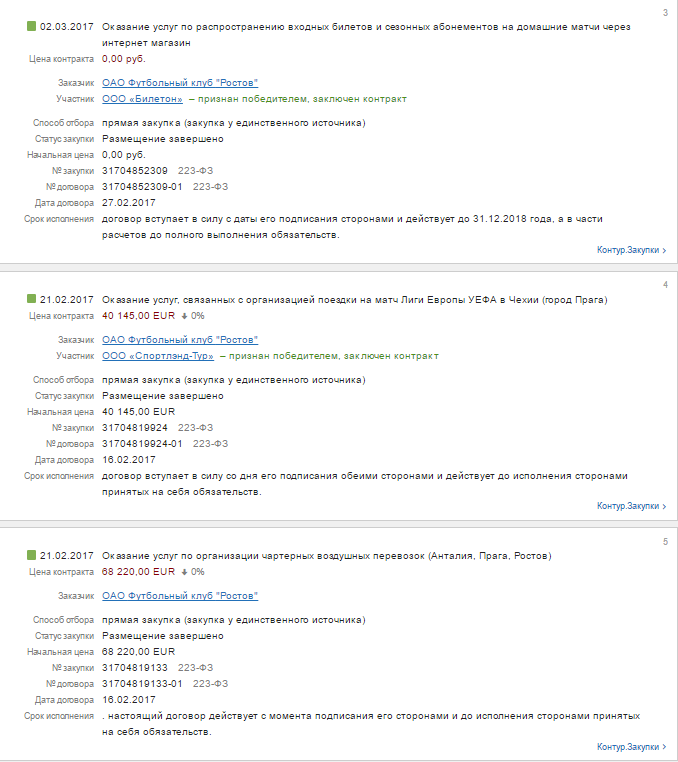Click green status square beside 02.03.2017
Viewport: 678px width, 762px height.
tap(32, 26)
